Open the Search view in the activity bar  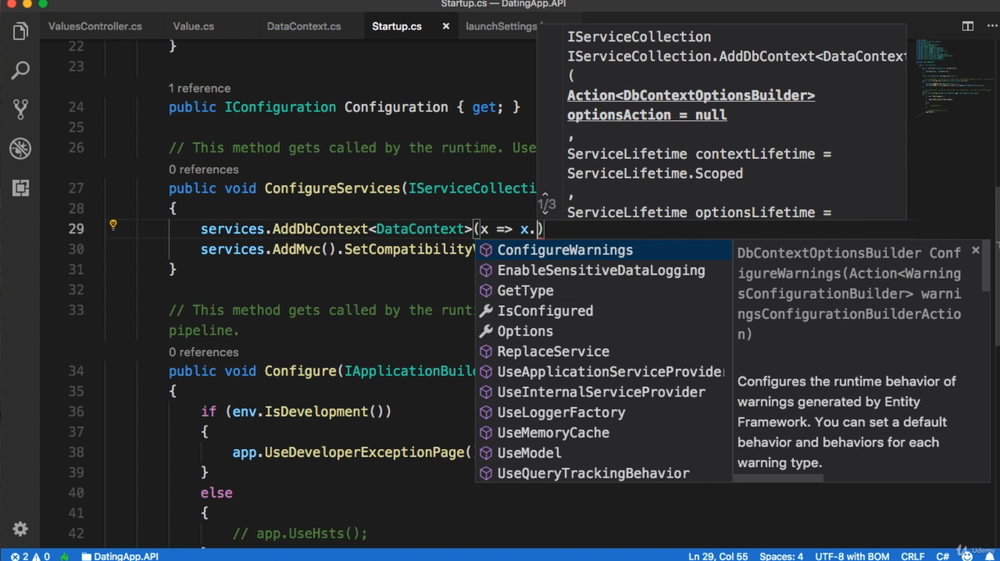click(20, 70)
